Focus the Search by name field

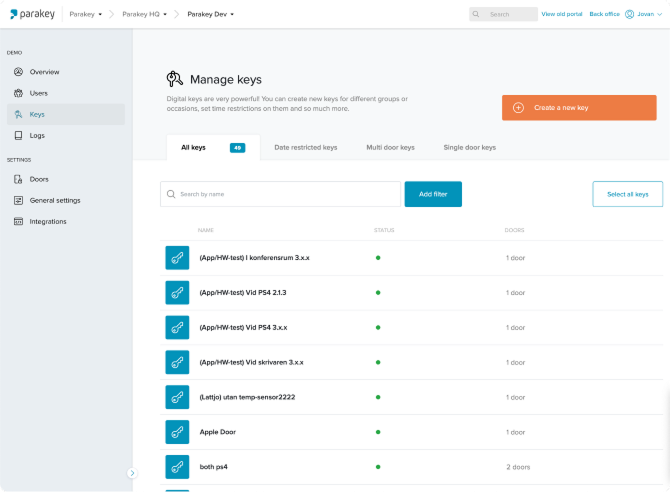[x=280, y=194]
